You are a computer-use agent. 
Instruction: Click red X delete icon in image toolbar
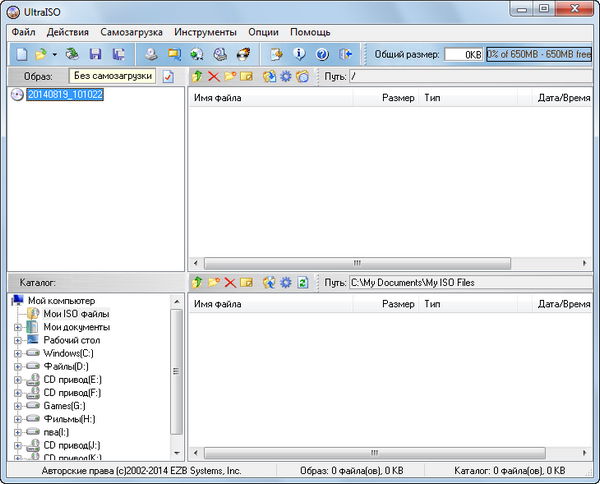[x=213, y=76]
